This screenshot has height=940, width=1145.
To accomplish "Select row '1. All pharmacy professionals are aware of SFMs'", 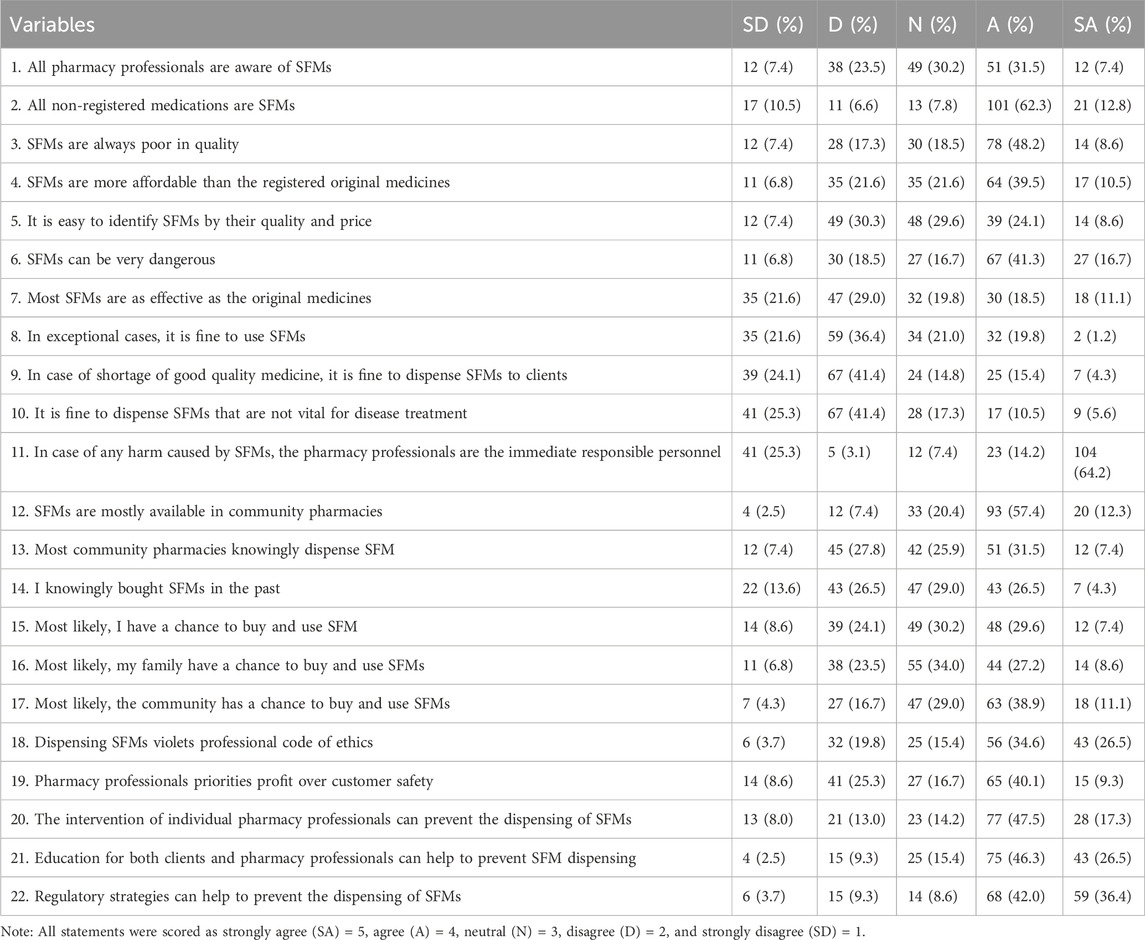I will tap(572, 67).
